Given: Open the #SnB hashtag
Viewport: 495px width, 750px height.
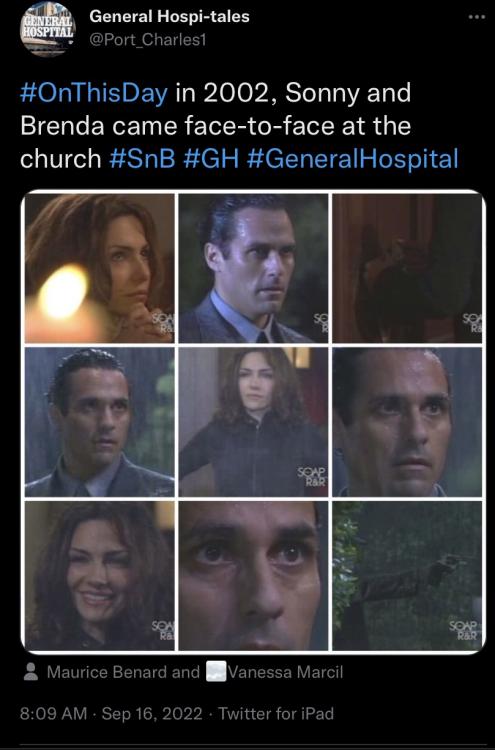Looking at the screenshot, I should (x=143, y=159).
